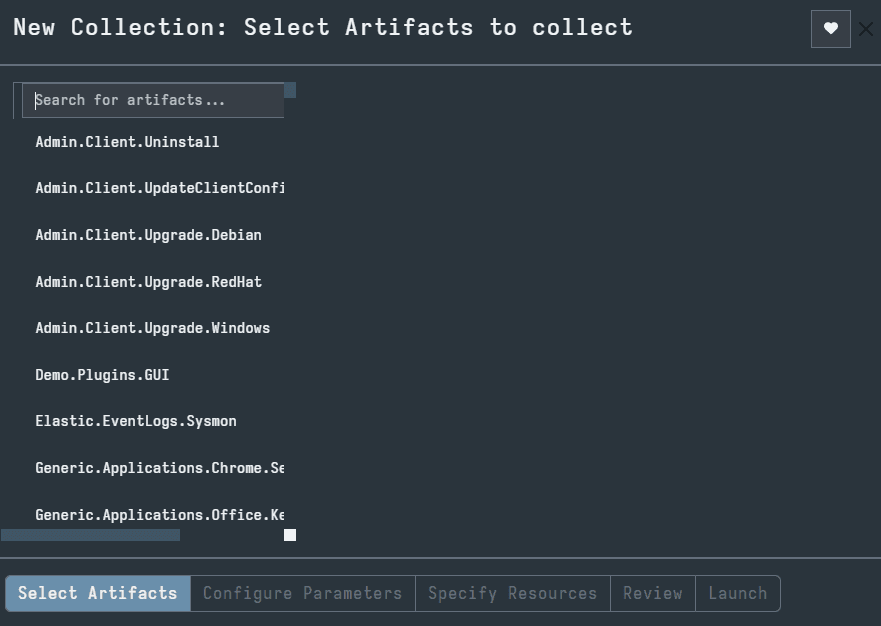The height and width of the screenshot is (626, 881).
Task: Select the Admin.Client.Uninstall artifact
Action: pos(127,142)
